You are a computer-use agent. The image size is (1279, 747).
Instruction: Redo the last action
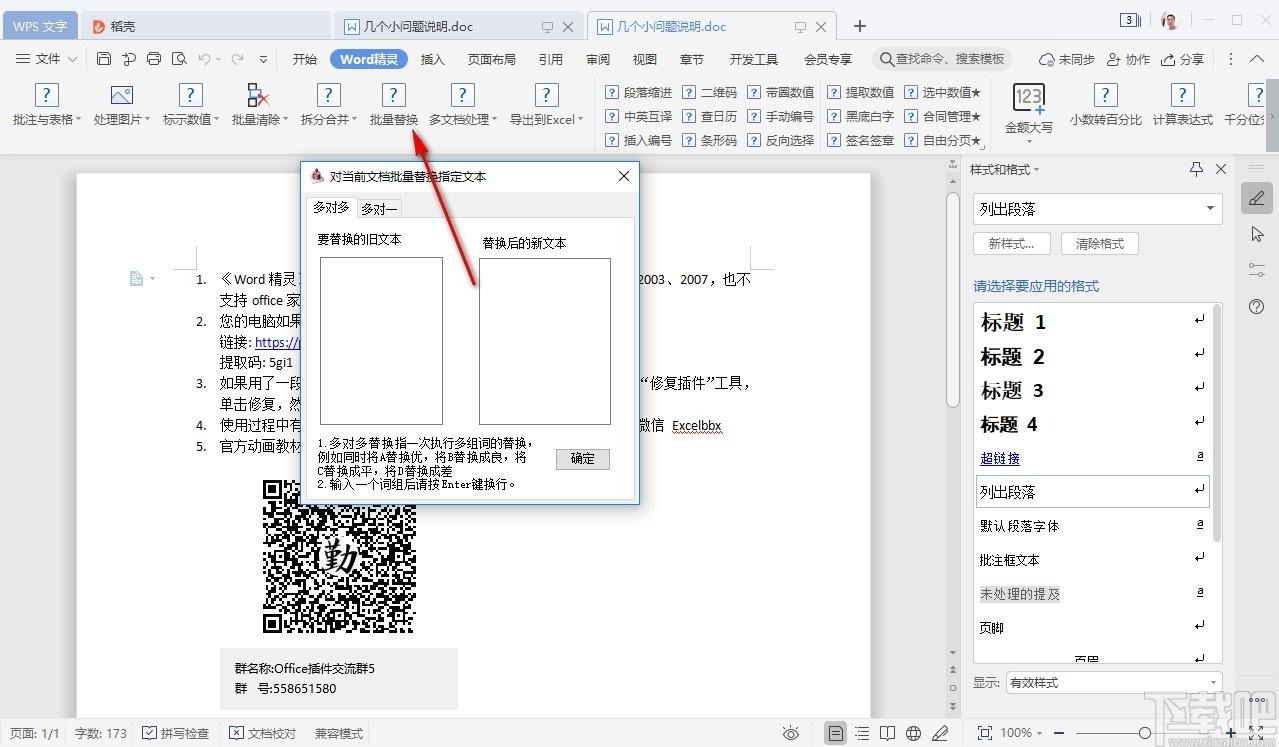237,59
